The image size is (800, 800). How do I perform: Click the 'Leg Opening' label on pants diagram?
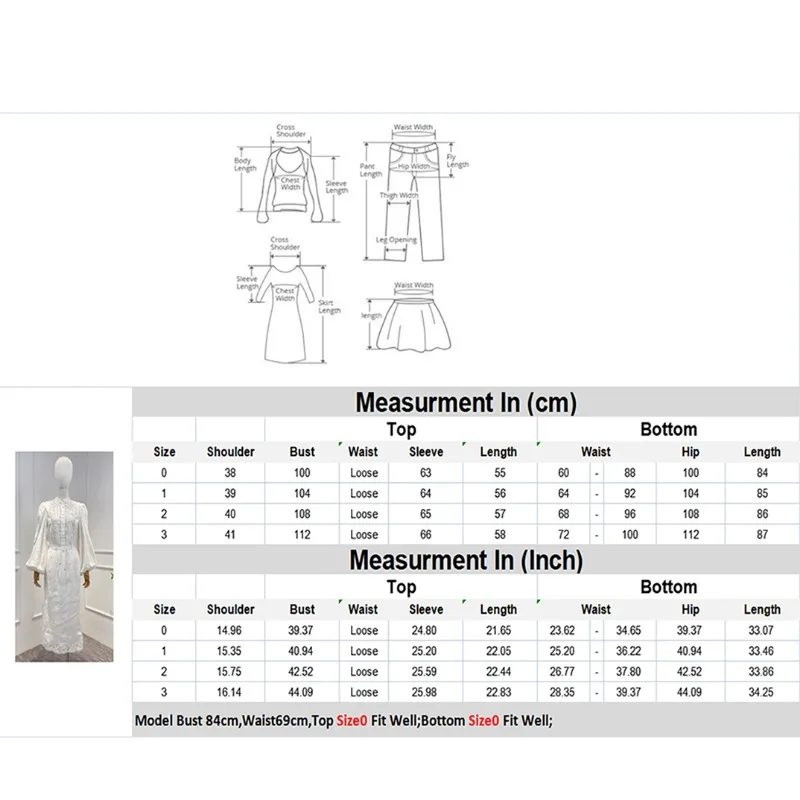[396, 240]
